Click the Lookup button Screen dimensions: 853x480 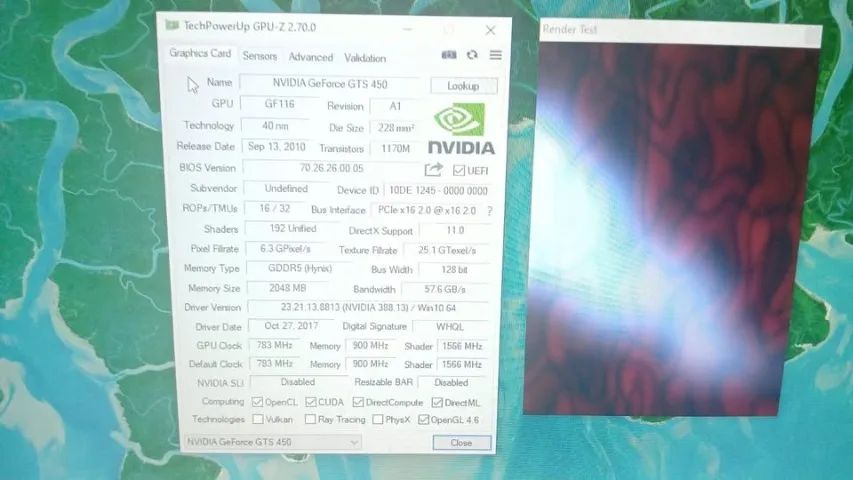click(463, 86)
